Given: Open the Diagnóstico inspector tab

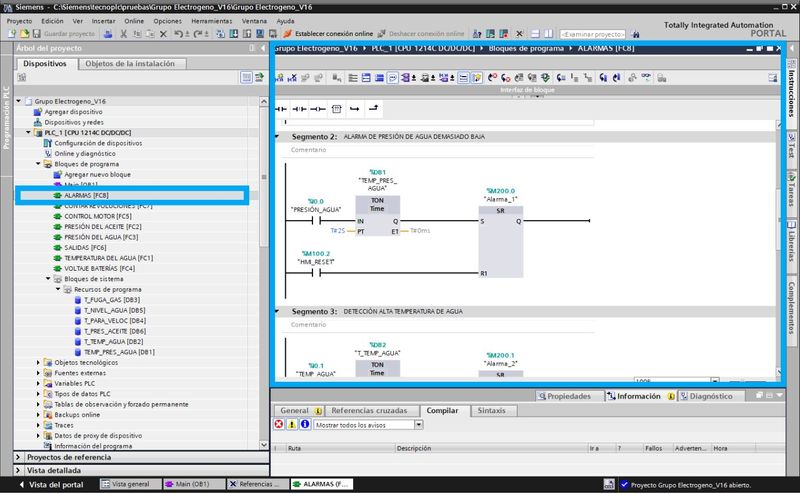Looking at the screenshot, I should click(x=707, y=396).
